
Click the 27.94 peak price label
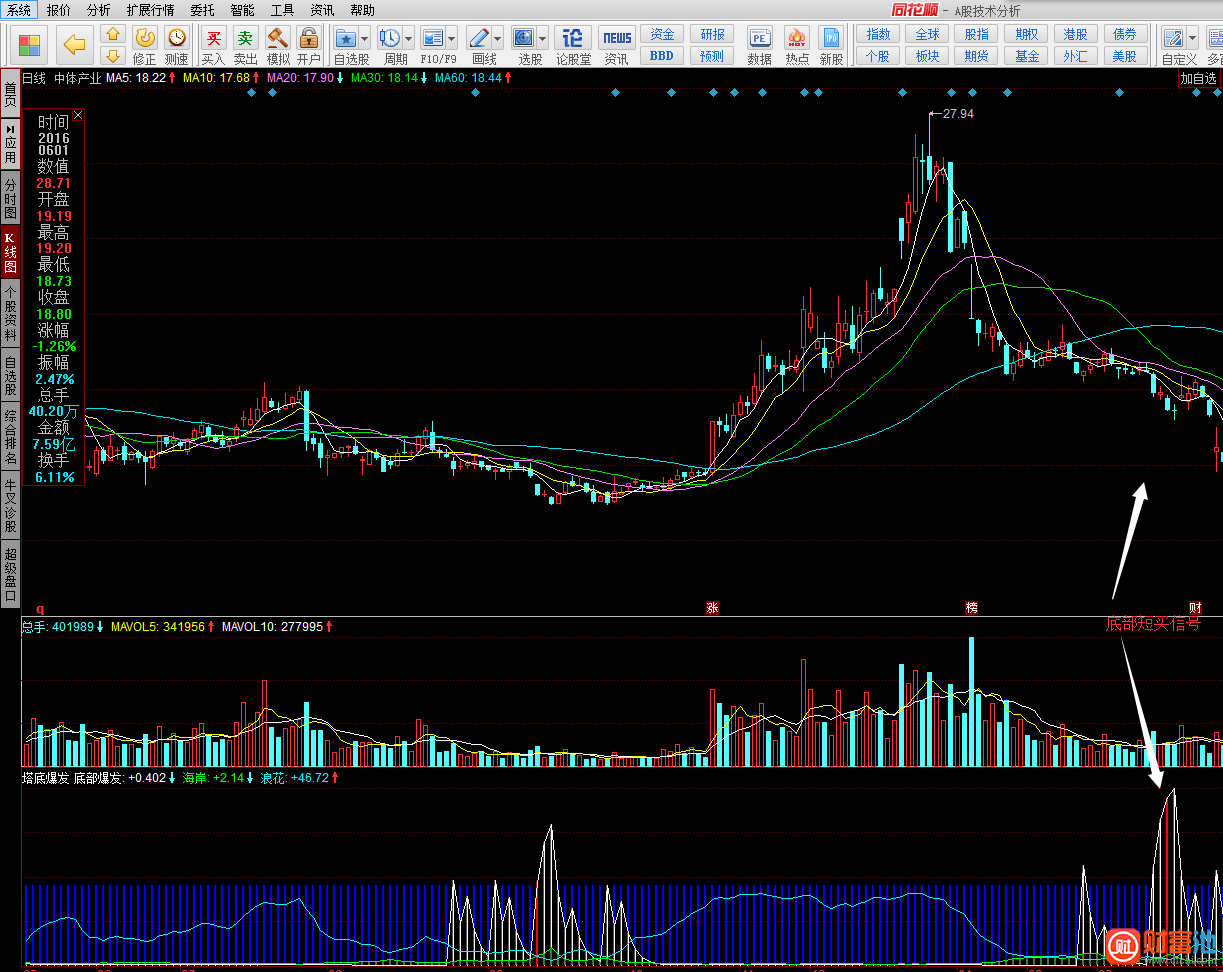point(958,114)
